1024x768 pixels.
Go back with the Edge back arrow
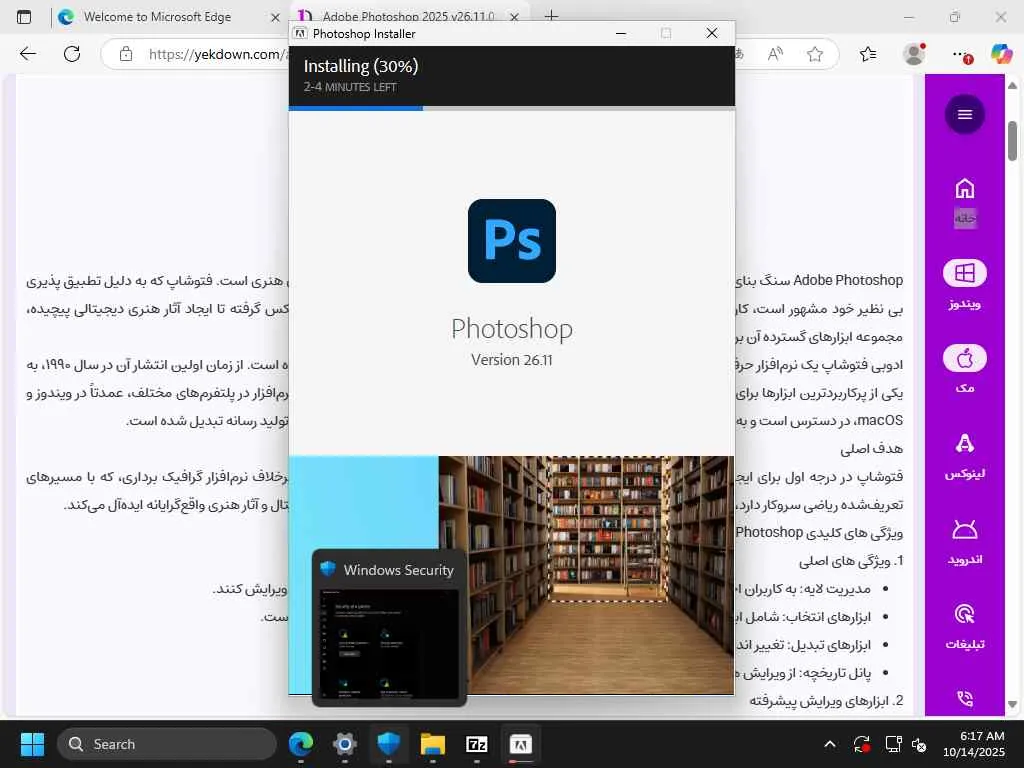click(x=27, y=54)
